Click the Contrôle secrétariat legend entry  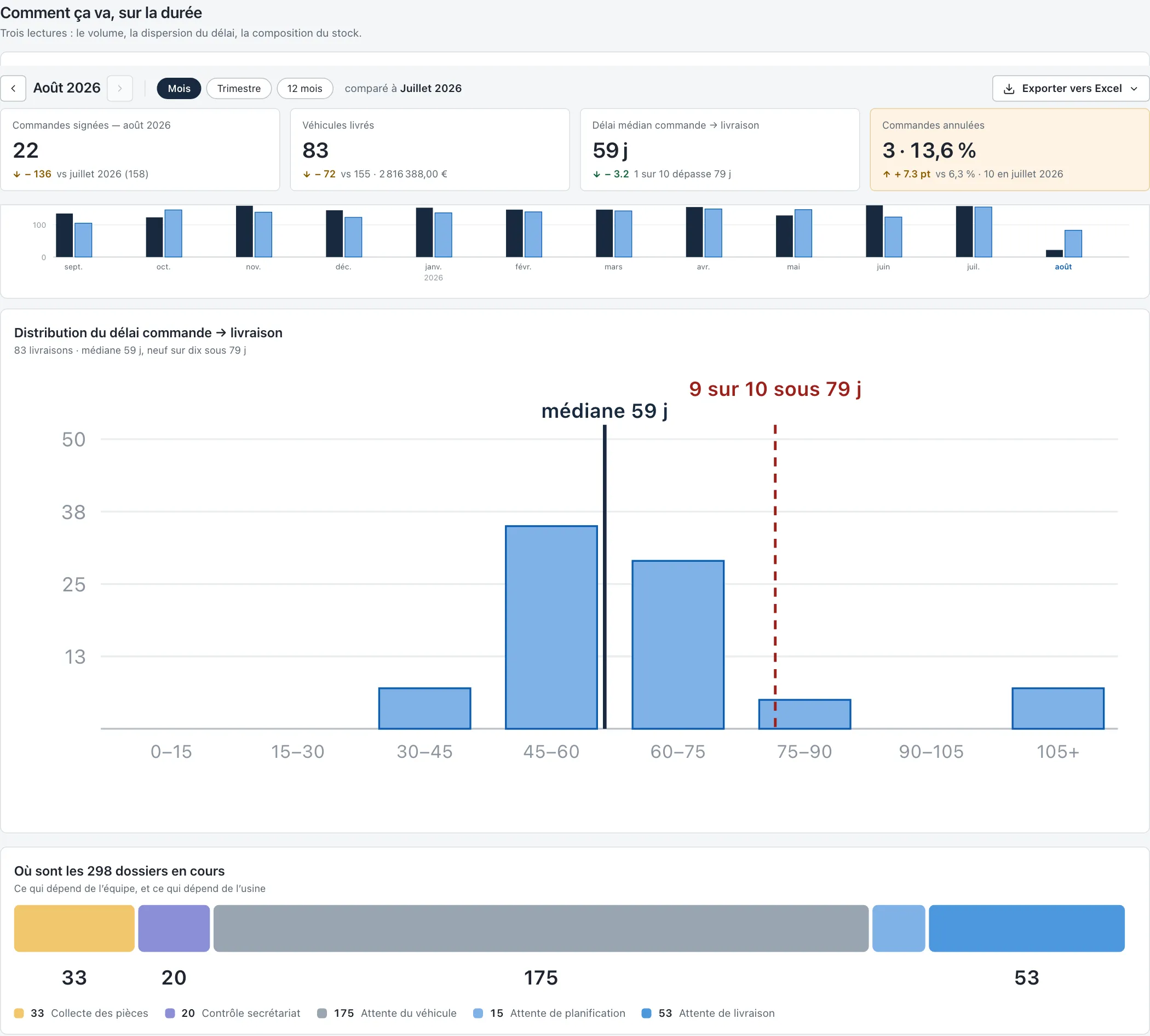pos(233,1013)
